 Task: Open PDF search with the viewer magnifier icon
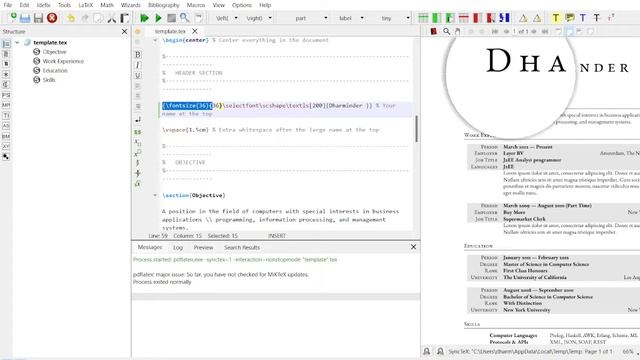coord(447,31)
